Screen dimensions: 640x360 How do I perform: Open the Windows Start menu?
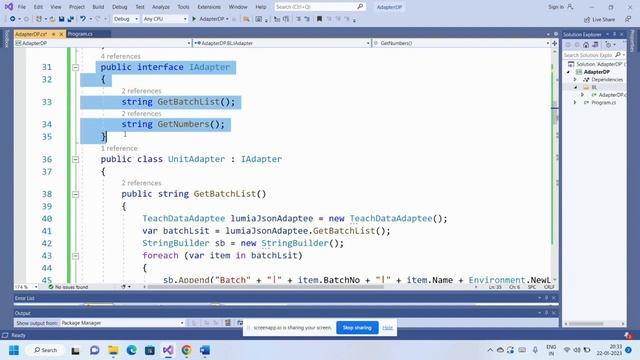tap(14, 350)
